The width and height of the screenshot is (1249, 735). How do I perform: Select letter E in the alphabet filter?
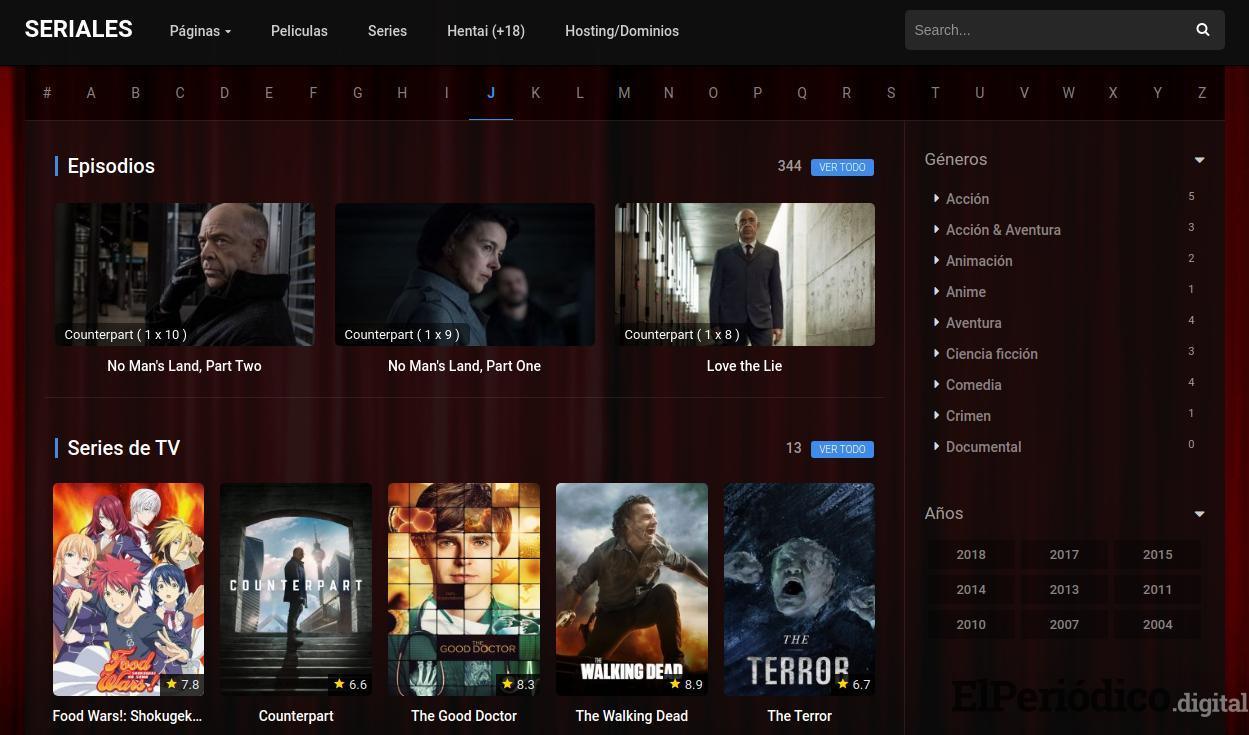(269, 93)
